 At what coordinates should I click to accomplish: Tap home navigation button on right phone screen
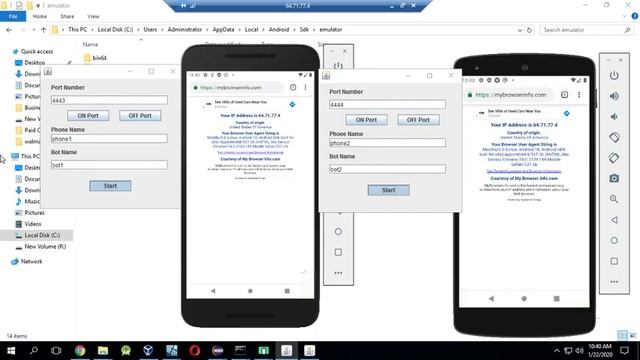(x=524, y=299)
